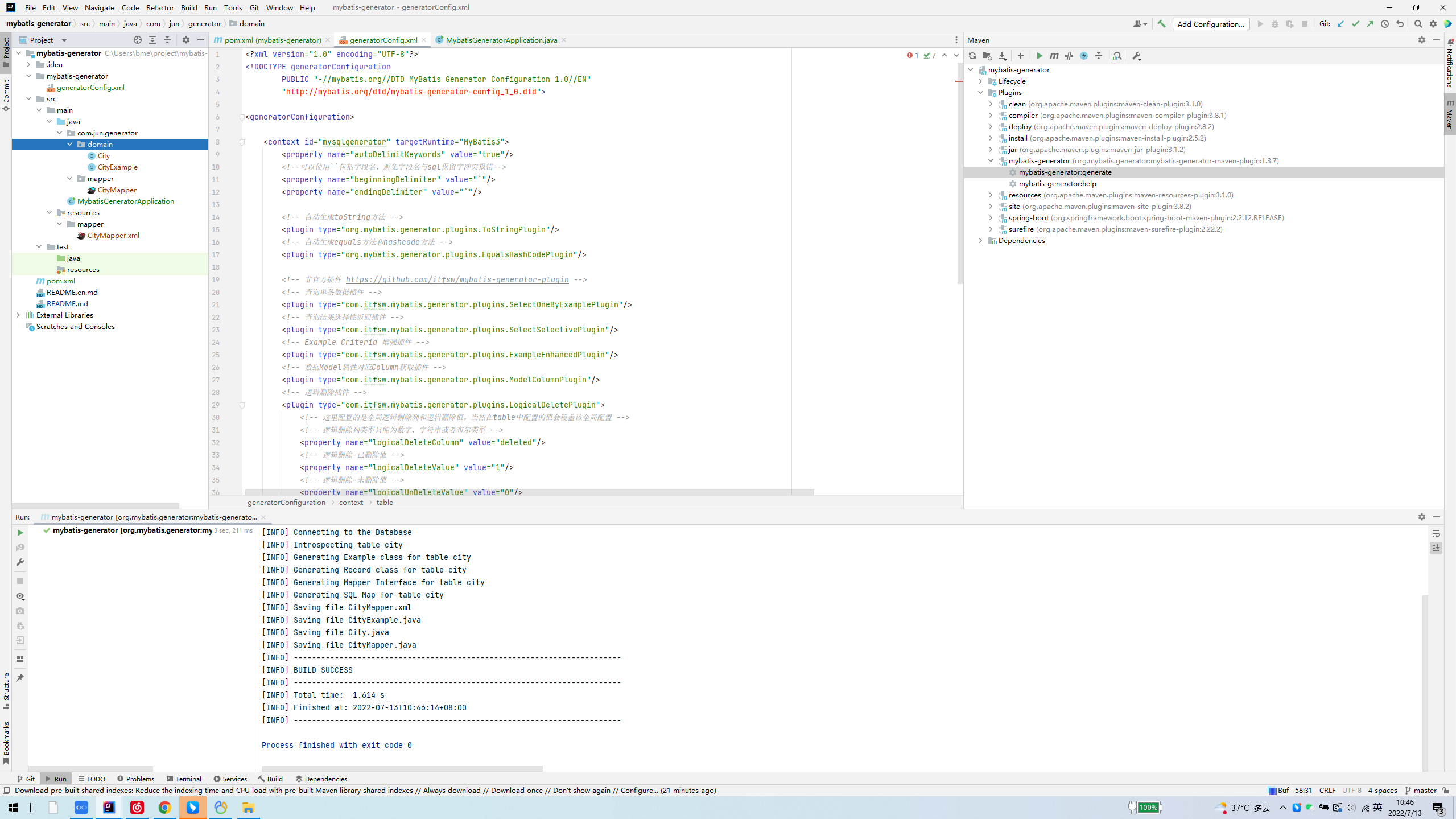Click Download Sources and Documentation icon

[1003, 56]
